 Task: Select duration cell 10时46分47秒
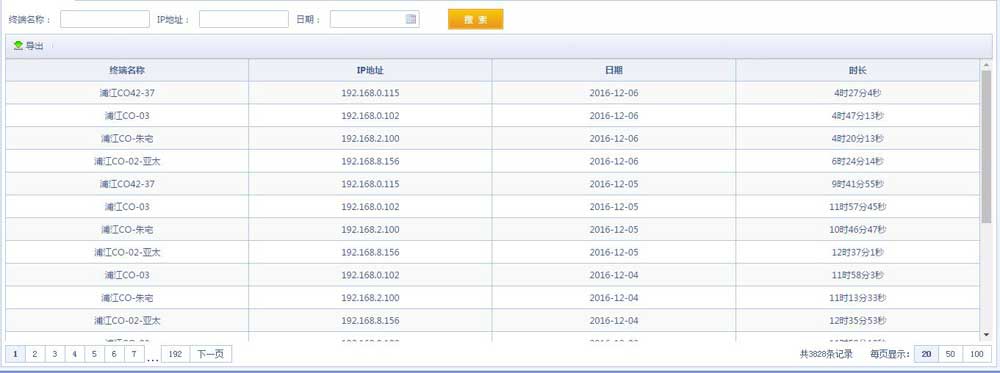pyautogui.click(x=858, y=230)
